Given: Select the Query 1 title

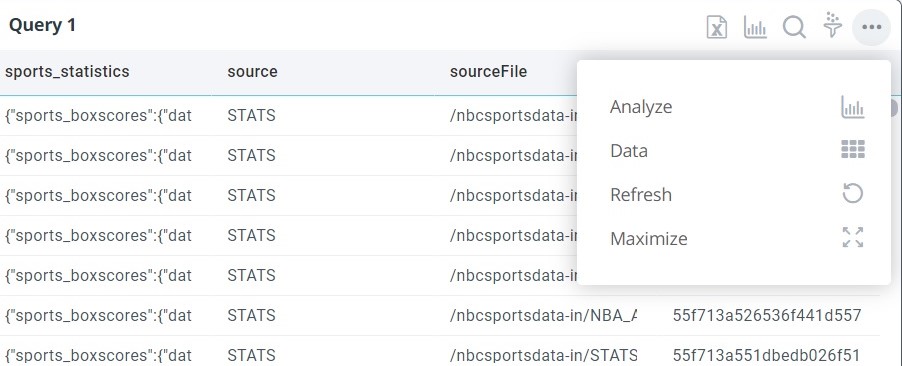Looking at the screenshot, I should [43, 25].
